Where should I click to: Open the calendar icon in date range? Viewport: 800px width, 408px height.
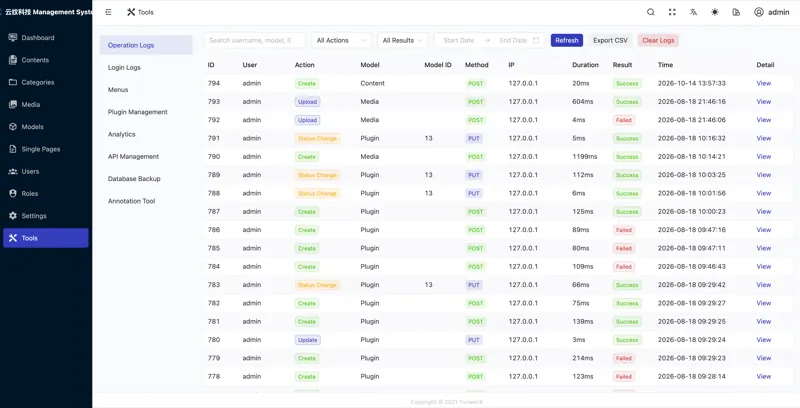point(536,40)
